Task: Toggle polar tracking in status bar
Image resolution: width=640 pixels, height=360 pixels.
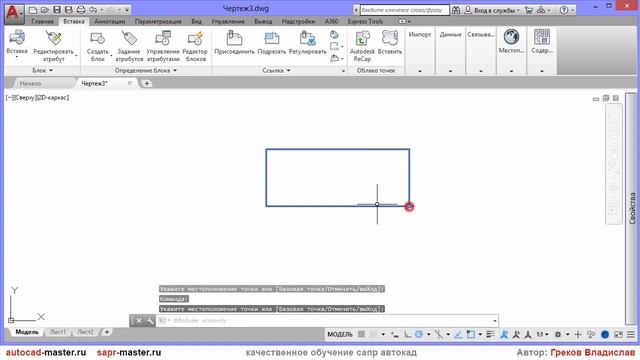Action: tap(419, 334)
